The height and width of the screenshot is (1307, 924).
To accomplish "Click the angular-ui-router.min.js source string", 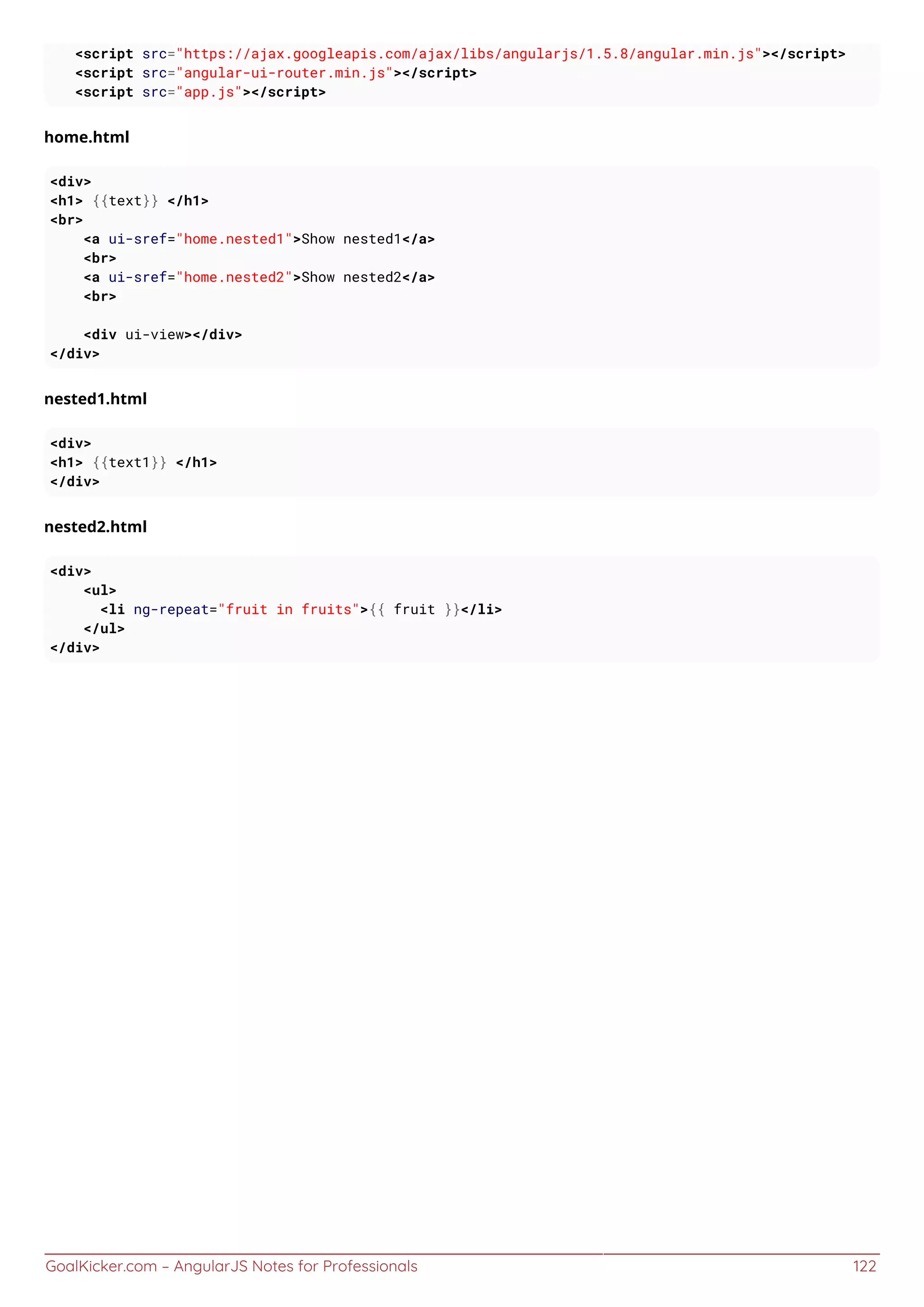I will (284, 74).
